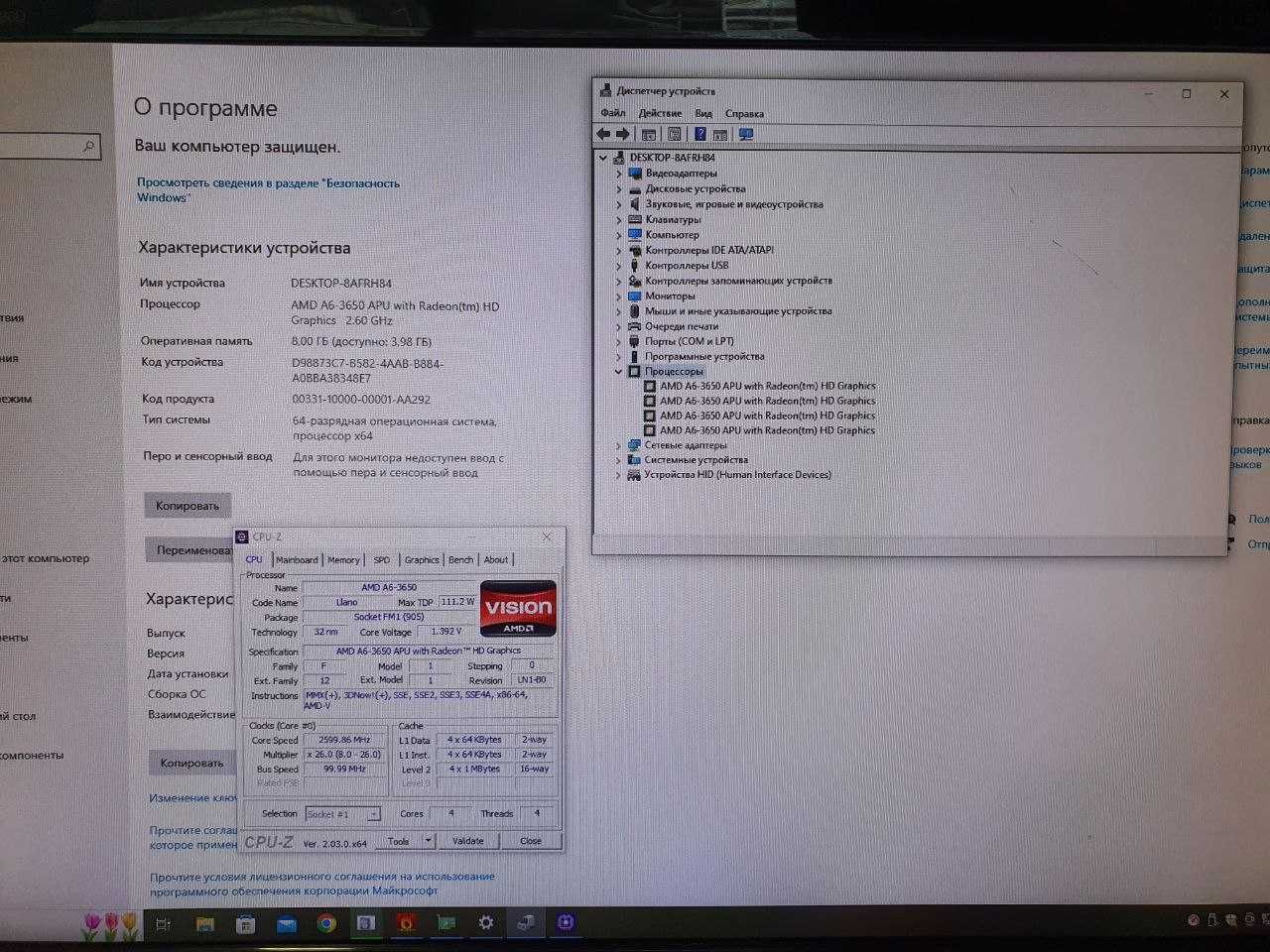Screen dimensions: 1270x952
Task: Click the tulips widget on the taskbar
Action: pos(111,924)
